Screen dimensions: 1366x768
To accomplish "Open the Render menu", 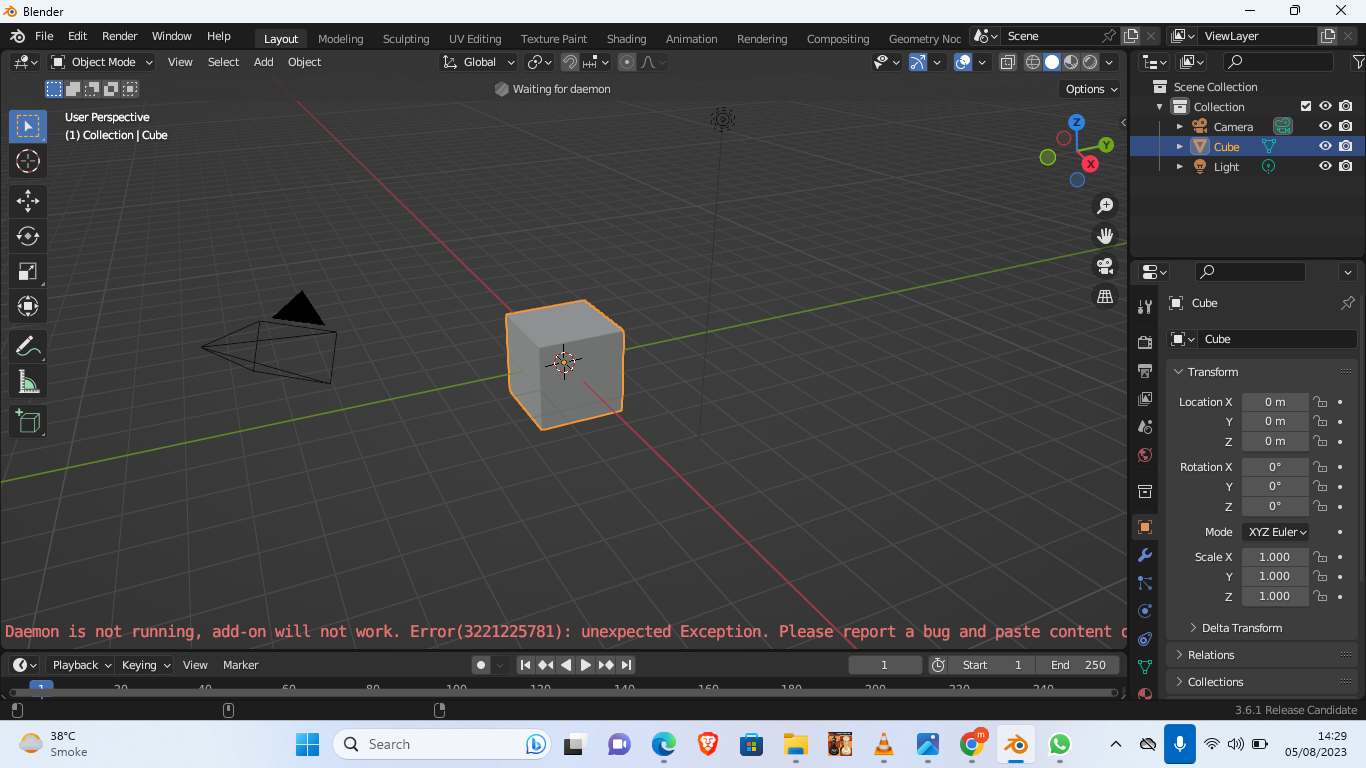I will pos(119,36).
